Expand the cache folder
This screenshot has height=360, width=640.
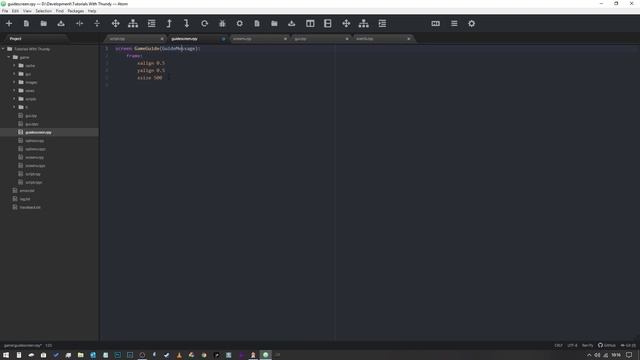click(14, 65)
